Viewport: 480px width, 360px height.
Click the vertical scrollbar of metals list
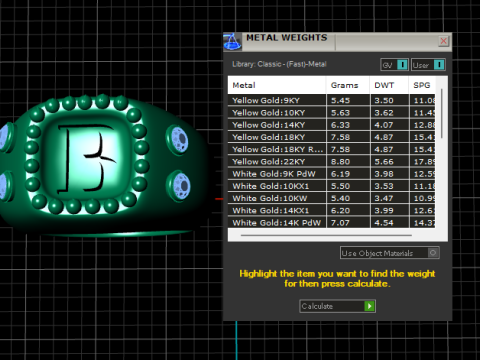pyautogui.click(x=442, y=113)
